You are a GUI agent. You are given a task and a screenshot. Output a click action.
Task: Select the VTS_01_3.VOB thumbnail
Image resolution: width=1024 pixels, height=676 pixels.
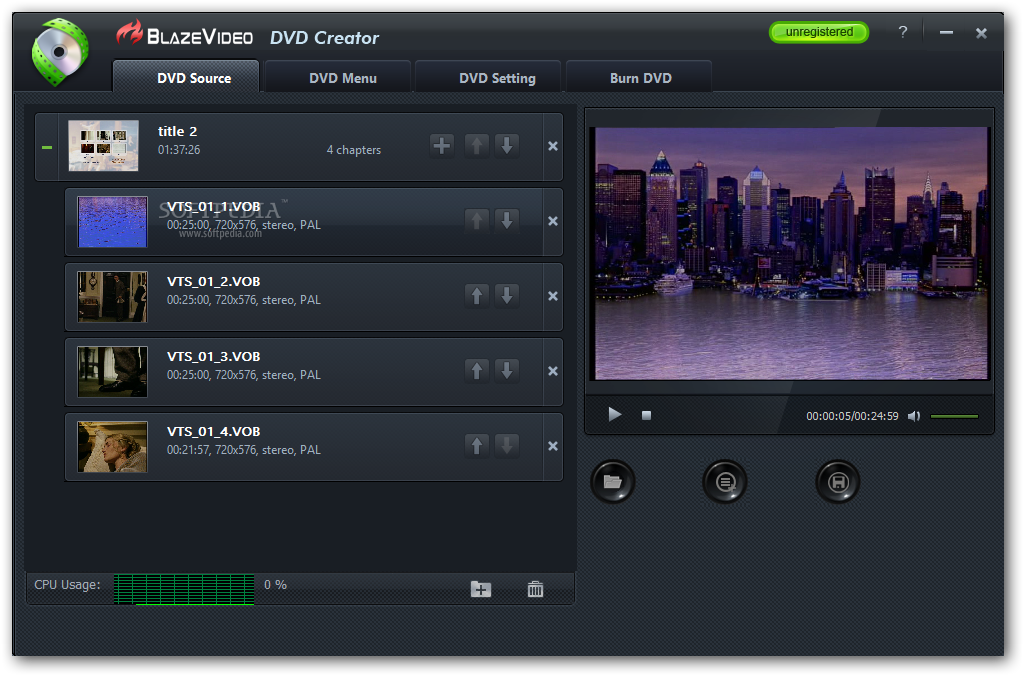pyautogui.click(x=112, y=372)
